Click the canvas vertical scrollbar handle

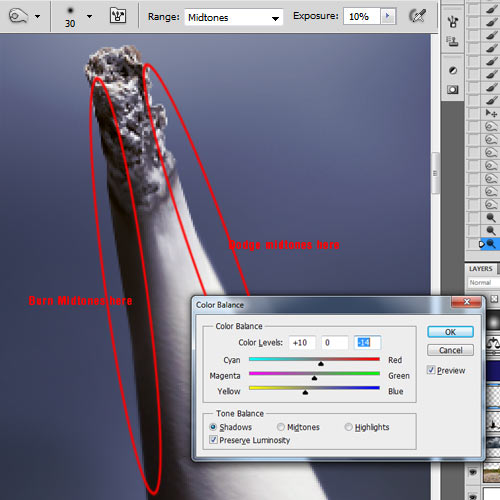pyautogui.click(x=435, y=173)
